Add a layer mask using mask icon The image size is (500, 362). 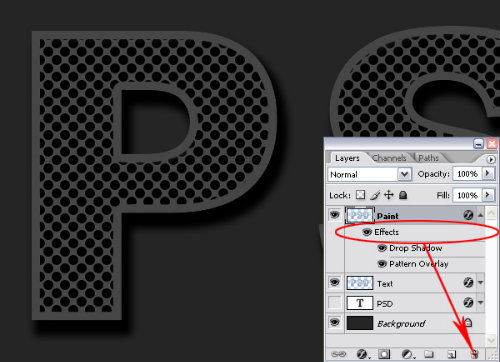coord(384,354)
